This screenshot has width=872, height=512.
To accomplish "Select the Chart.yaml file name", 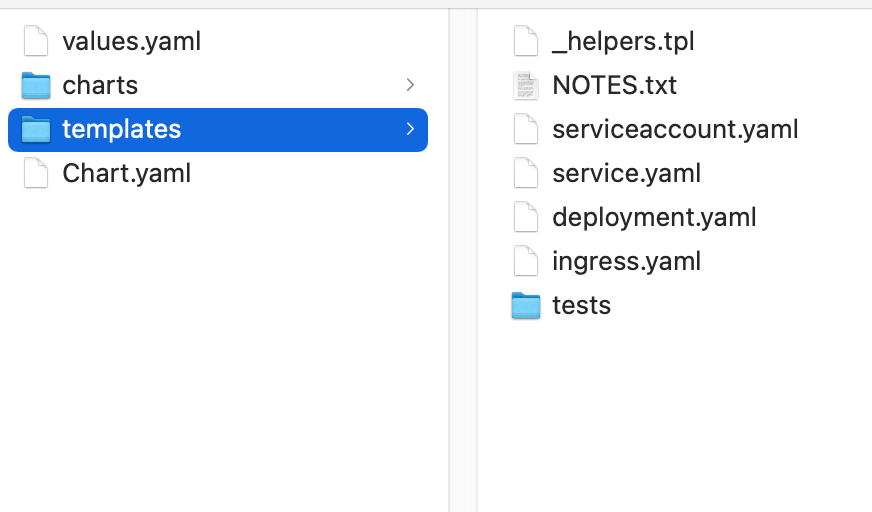I will 126,174.
